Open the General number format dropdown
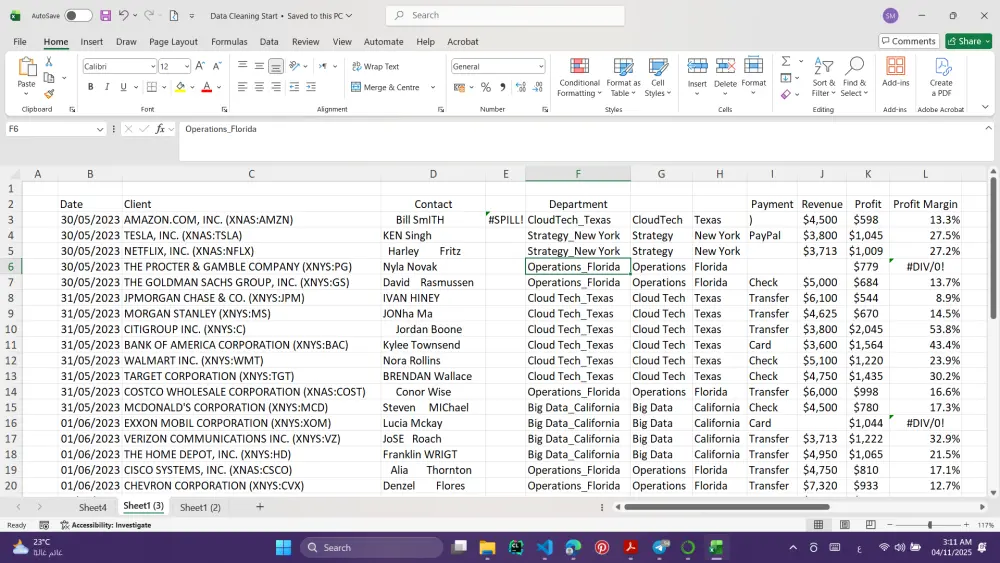The width and height of the screenshot is (1000, 563). (x=541, y=66)
